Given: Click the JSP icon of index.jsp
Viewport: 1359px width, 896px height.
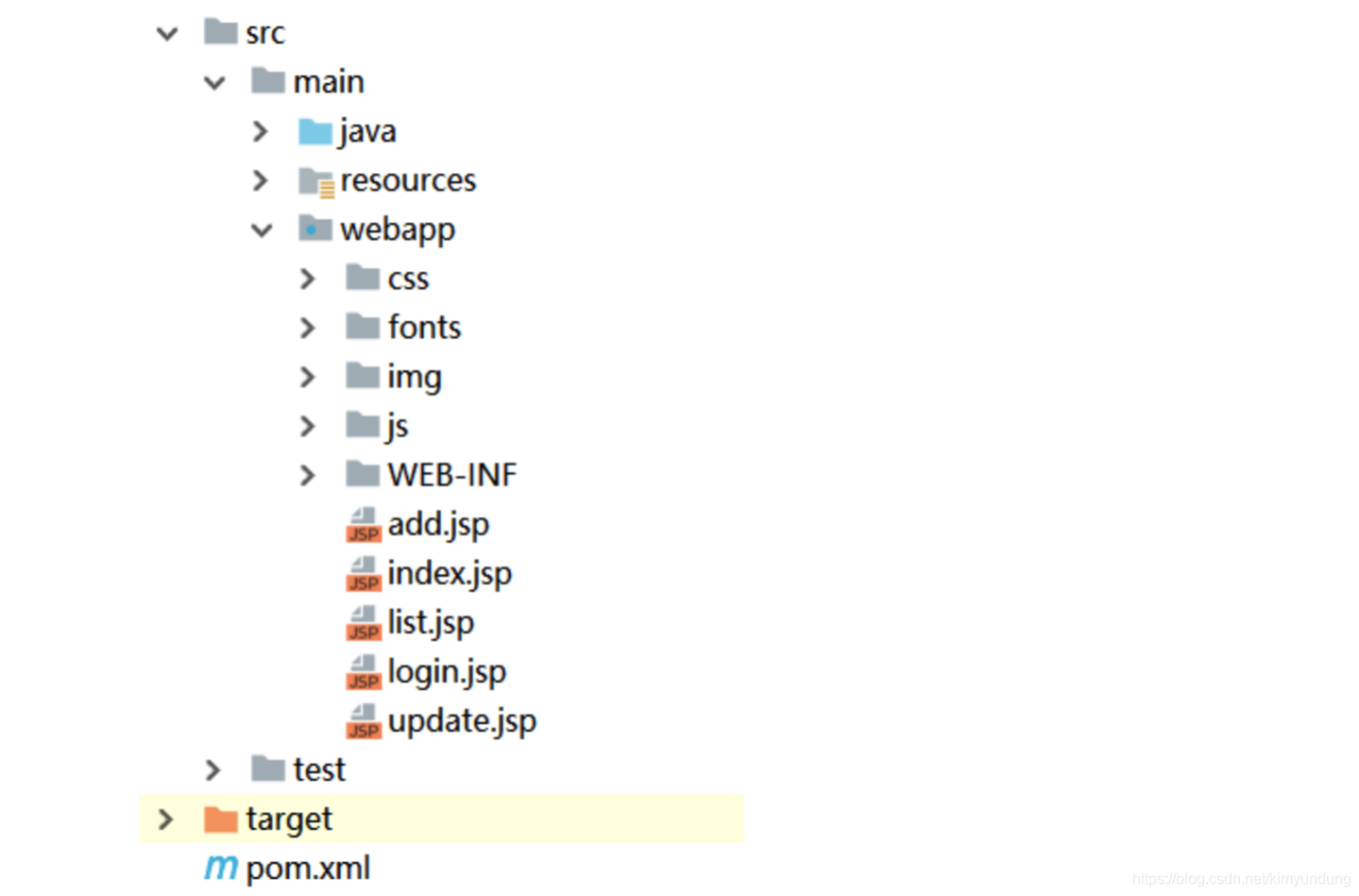Looking at the screenshot, I should (x=364, y=574).
